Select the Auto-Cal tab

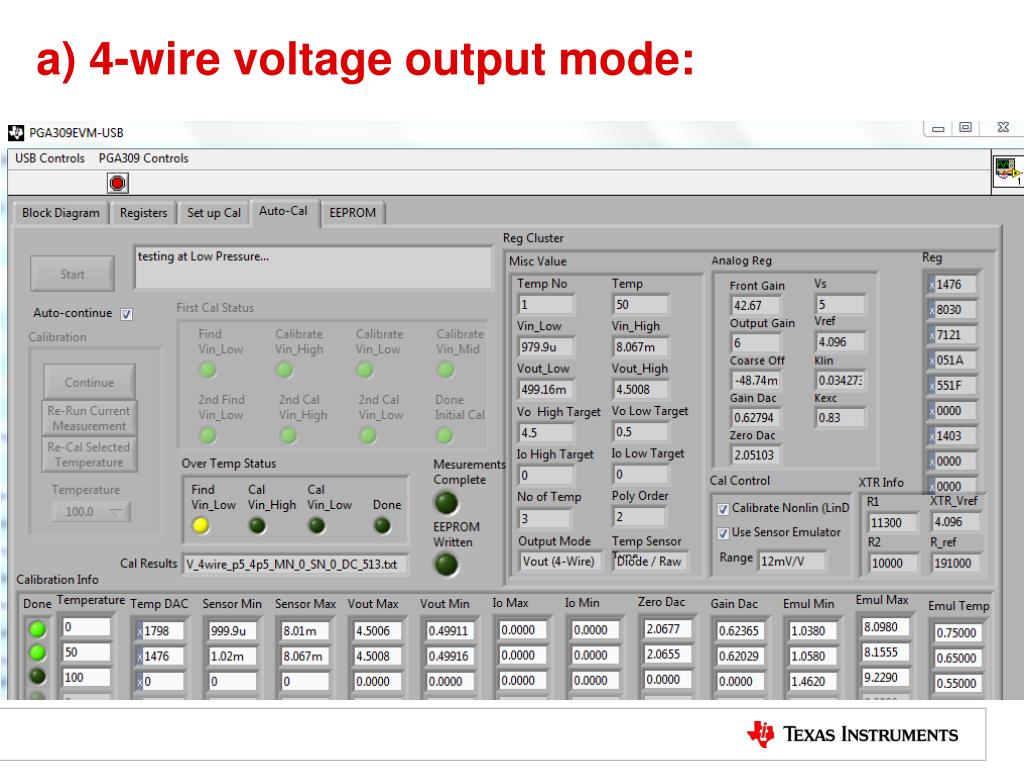pyautogui.click(x=283, y=211)
